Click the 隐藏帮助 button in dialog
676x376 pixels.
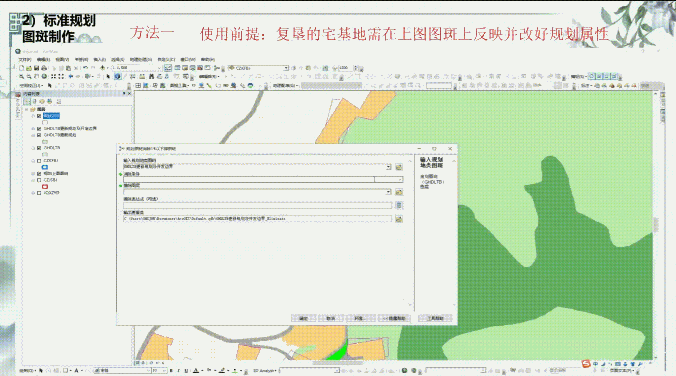[x=394, y=318]
